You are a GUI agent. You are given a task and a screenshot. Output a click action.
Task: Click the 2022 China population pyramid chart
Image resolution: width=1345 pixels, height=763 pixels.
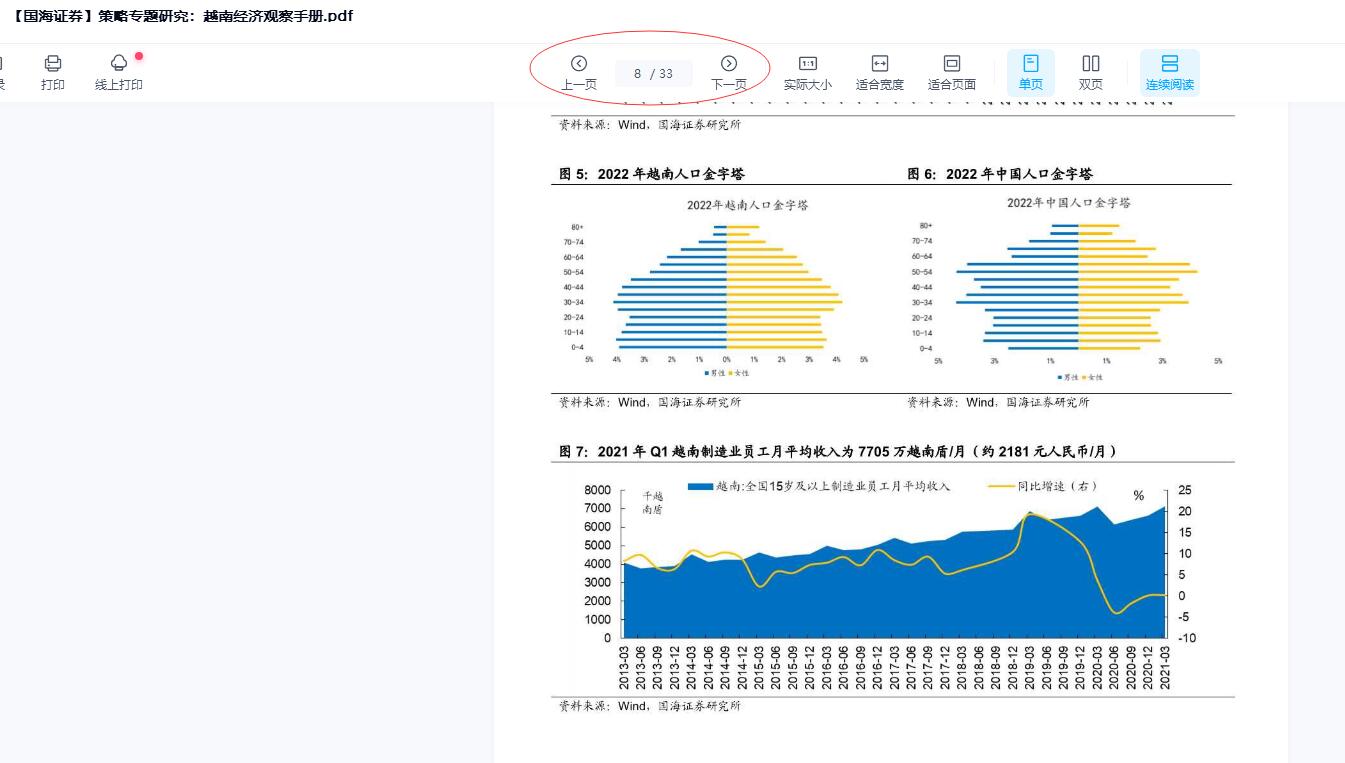1078,286
